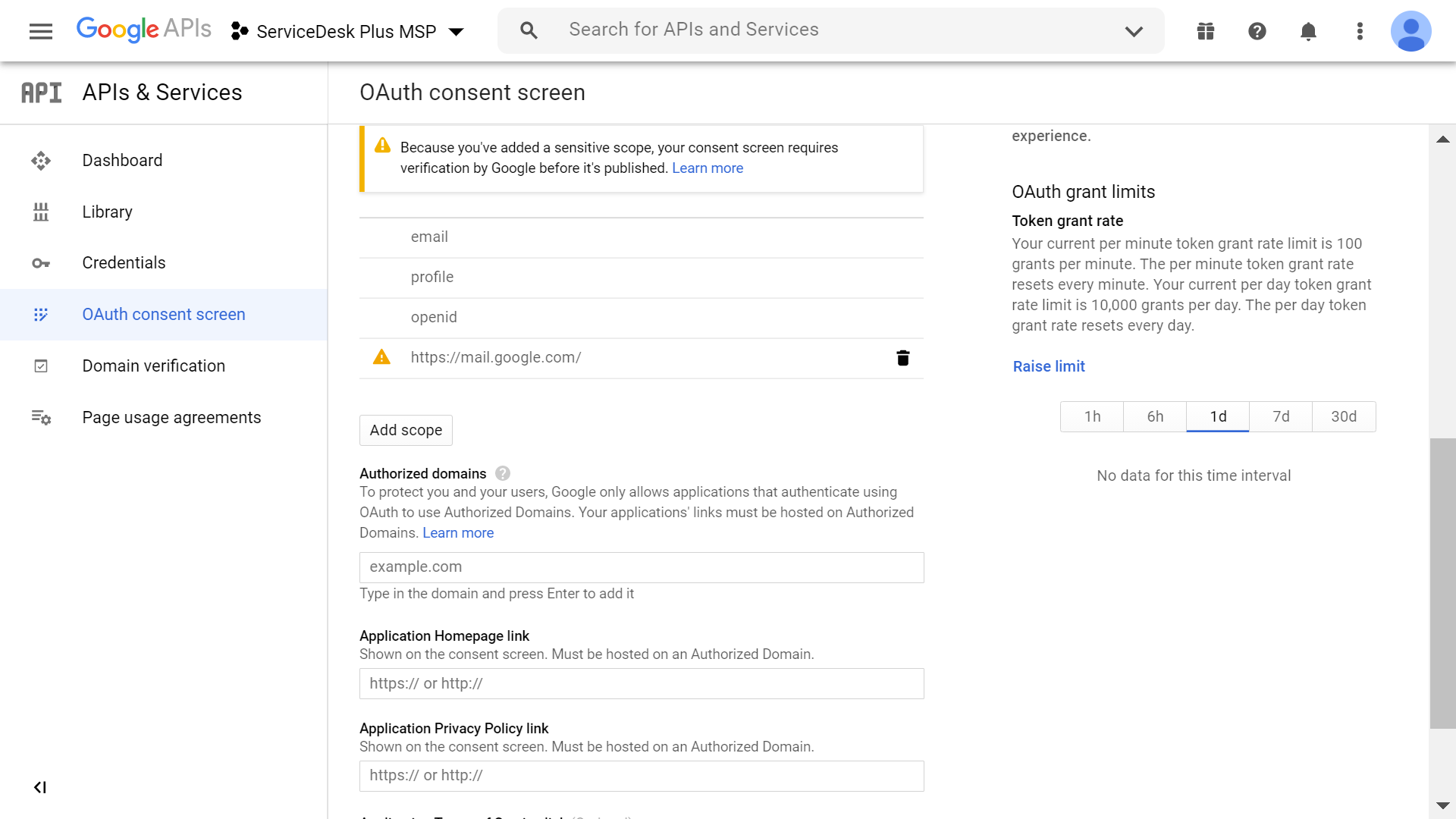Expand the search bar dropdown chevron
This screenshot has height=819, width=1456.
(1134, 31)
